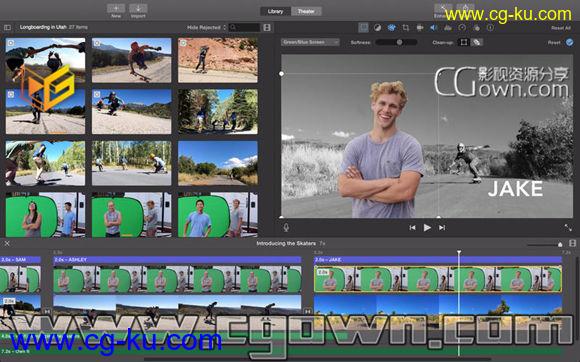This screenshot has height=362, width=580.
Task: Select the 2.0x JAKE speed bar
Action: pos(438,260)
